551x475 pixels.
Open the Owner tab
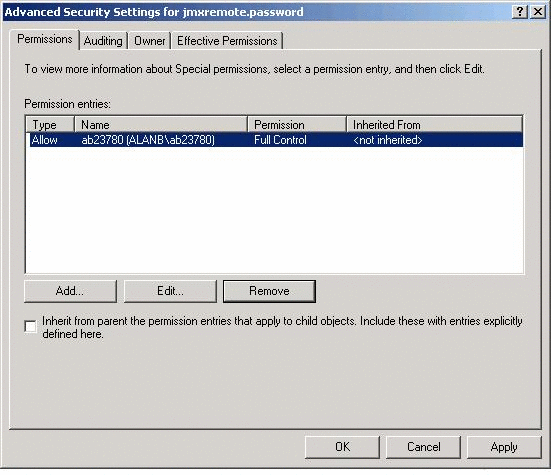tap(149, 41)
